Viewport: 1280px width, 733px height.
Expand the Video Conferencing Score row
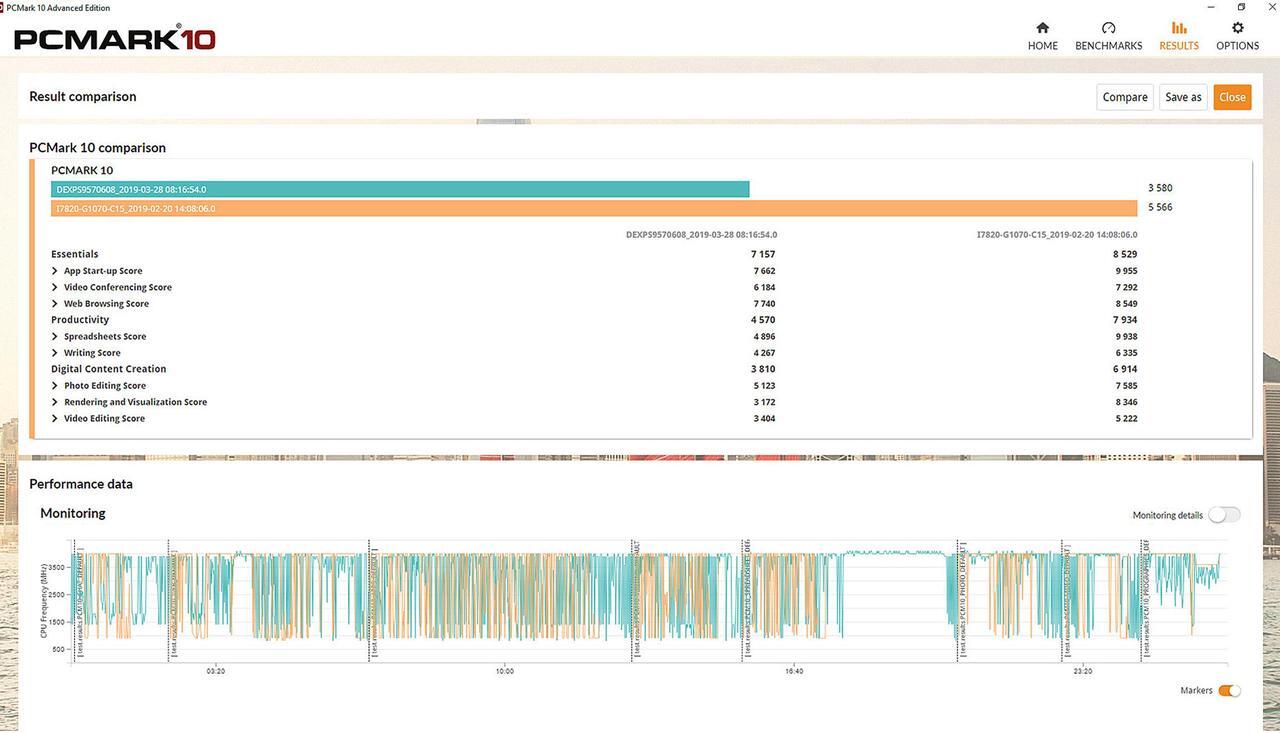coord(54,287)
